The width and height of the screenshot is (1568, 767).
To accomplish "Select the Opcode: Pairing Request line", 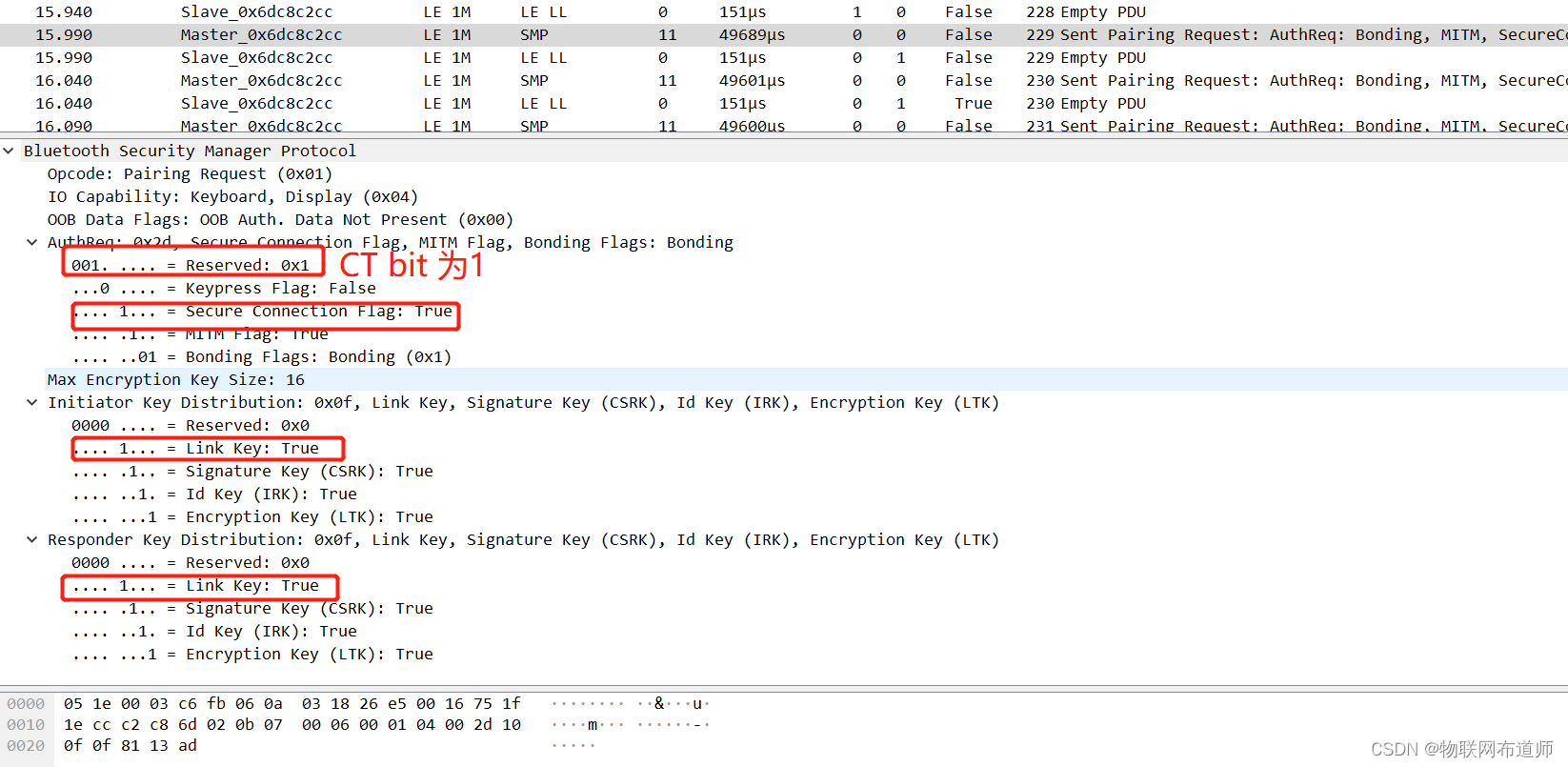I will coord(191,173).
